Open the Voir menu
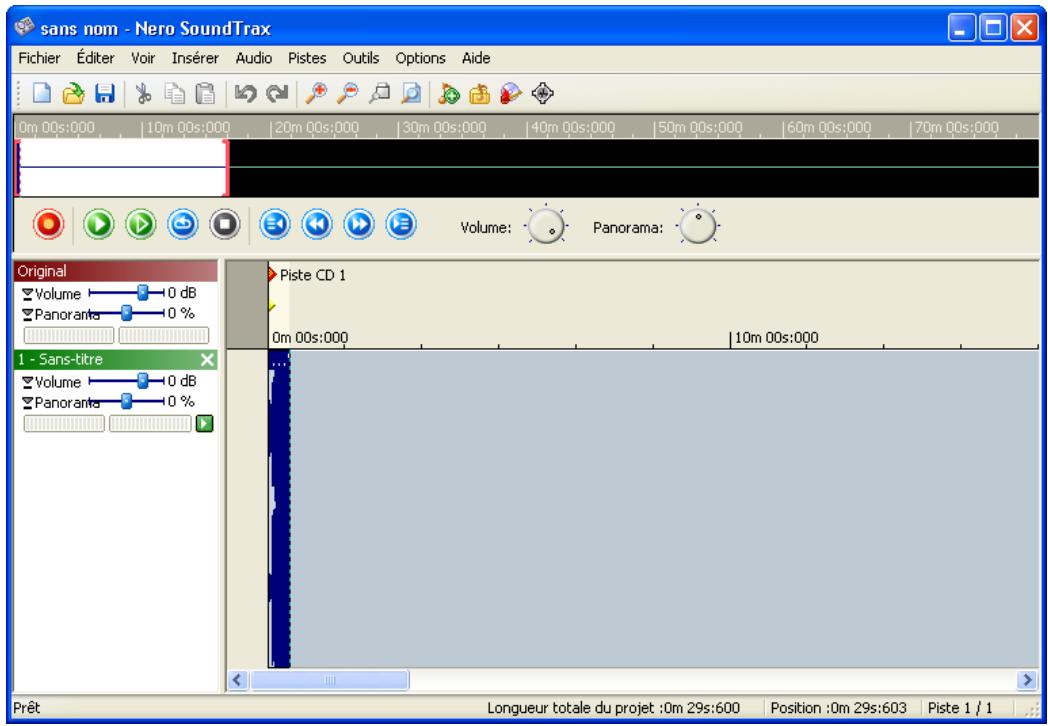Viewport: 1048px width, 726px height. point(143,58)
